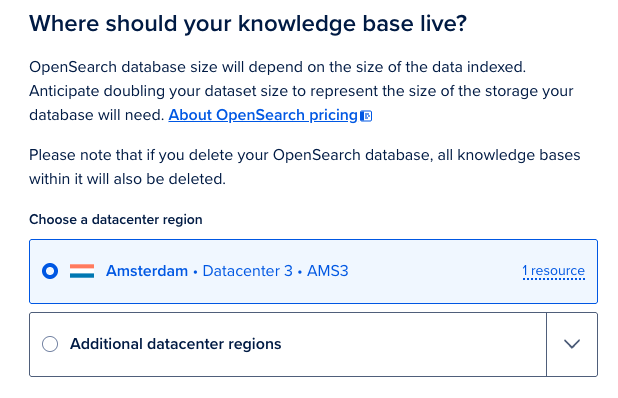
Task: Click the OpenSearch database size description text
Action: pos(301,91)
